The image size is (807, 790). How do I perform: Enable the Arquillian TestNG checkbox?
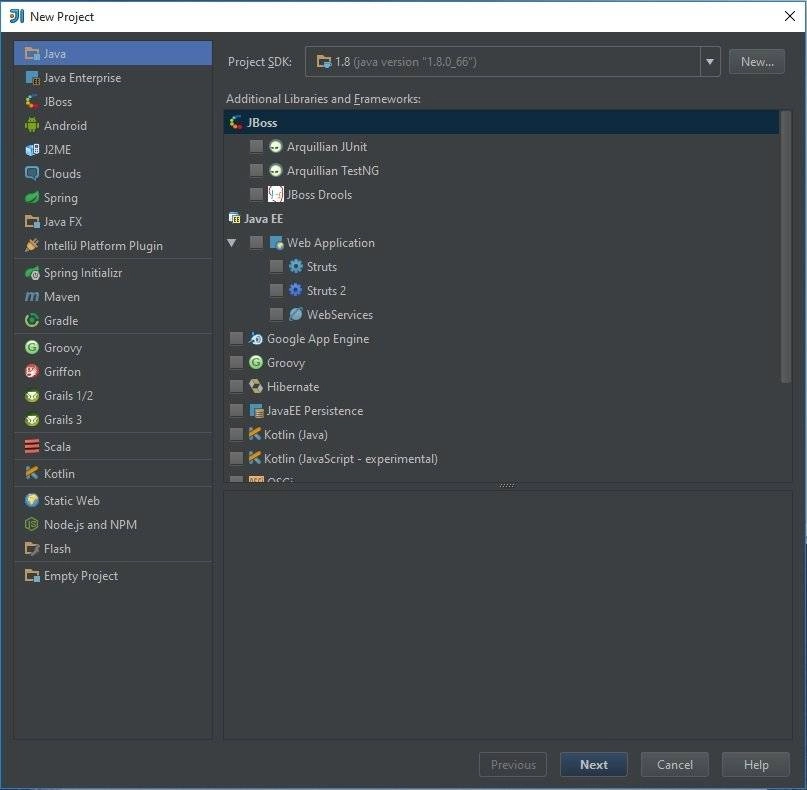point(256,170)
